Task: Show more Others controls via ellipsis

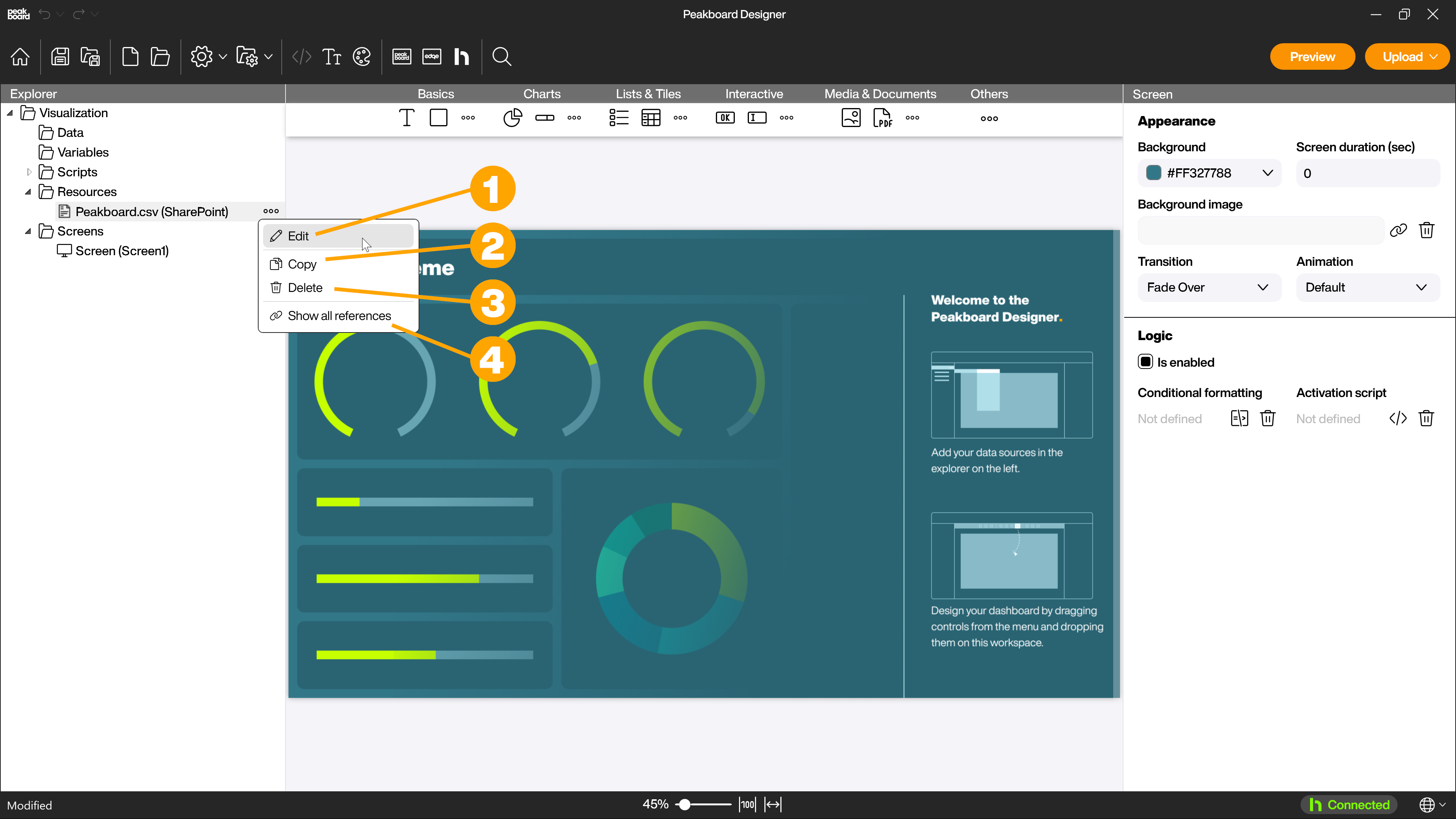Action: (989, 118)
